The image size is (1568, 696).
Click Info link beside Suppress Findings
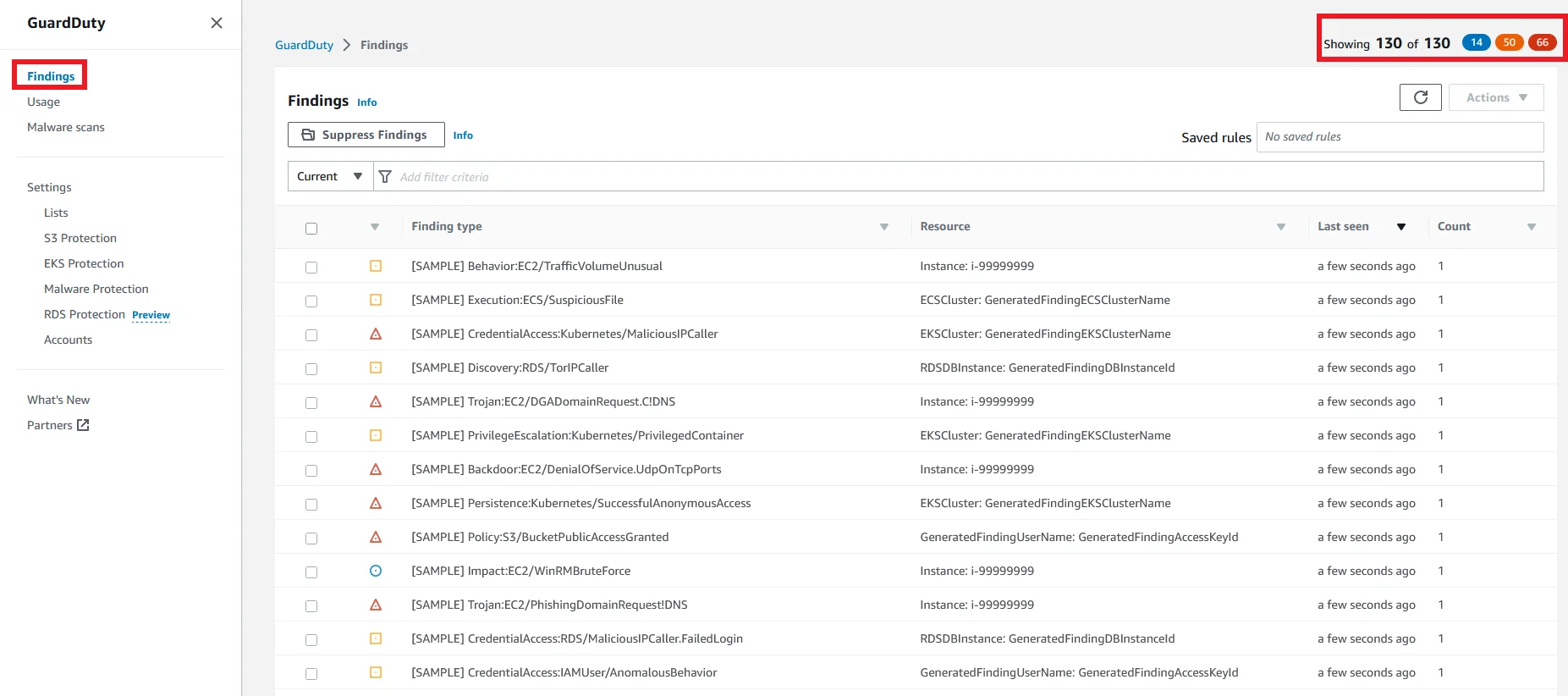point(463,135)
